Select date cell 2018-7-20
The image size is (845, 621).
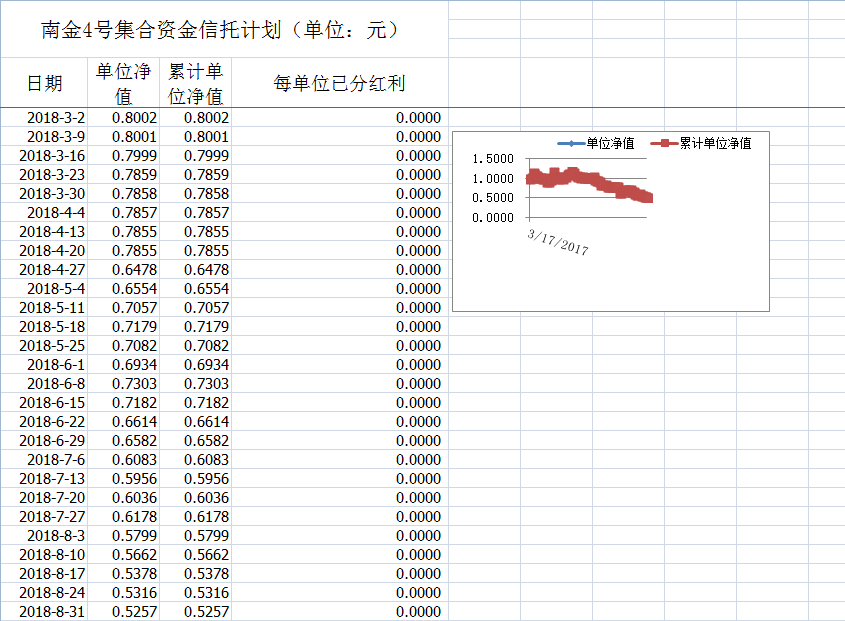(44, 498)
